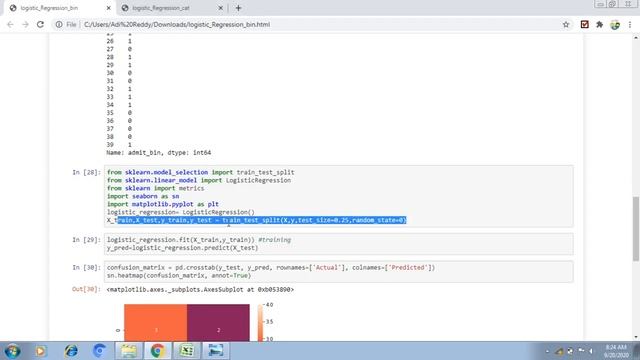The height and width of the screenshot is (360, 640).
Task: Click the pd.crosstab confusion_matrix line
Action: [271, 267]
